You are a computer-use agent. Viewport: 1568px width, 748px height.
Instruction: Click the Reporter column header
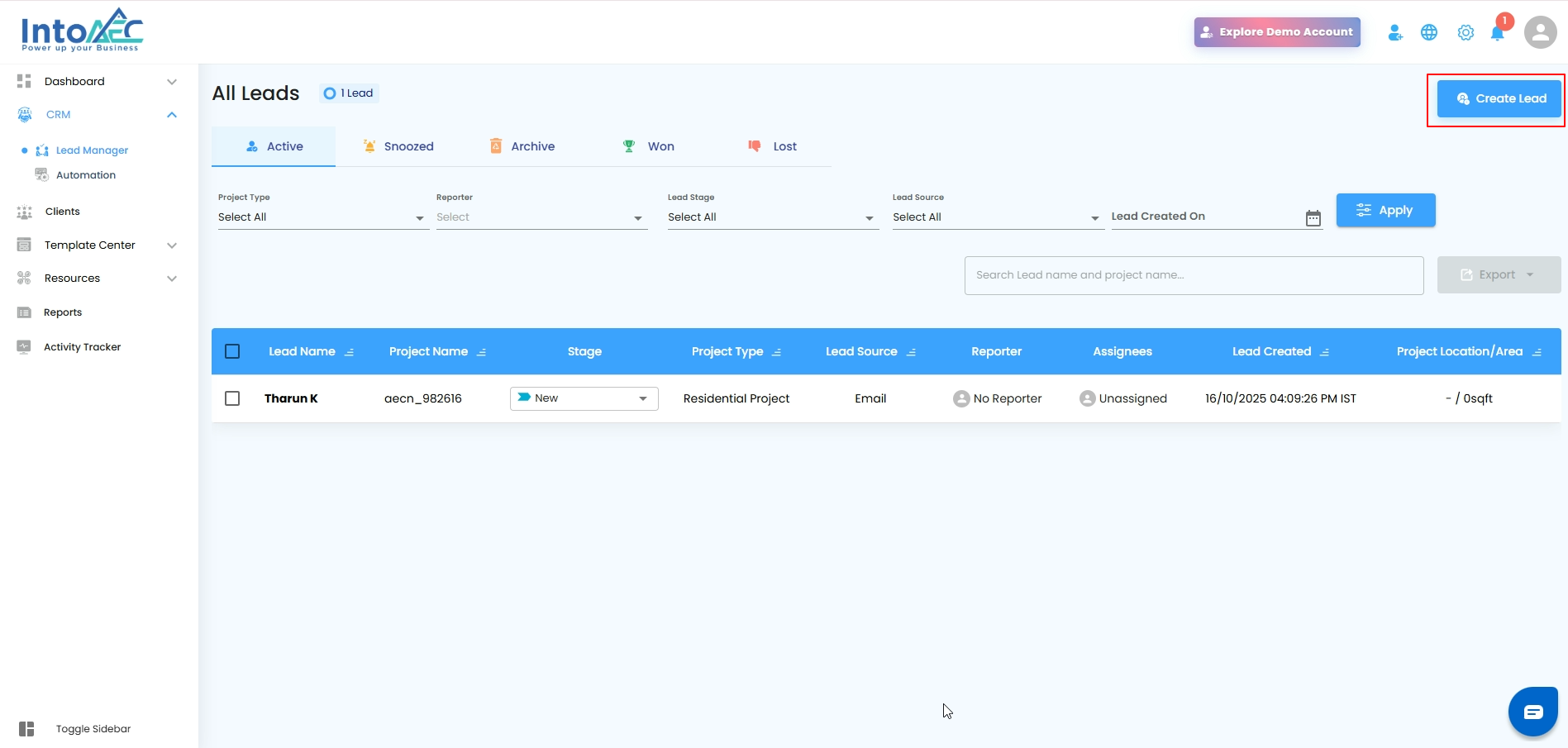pos(996,351)
